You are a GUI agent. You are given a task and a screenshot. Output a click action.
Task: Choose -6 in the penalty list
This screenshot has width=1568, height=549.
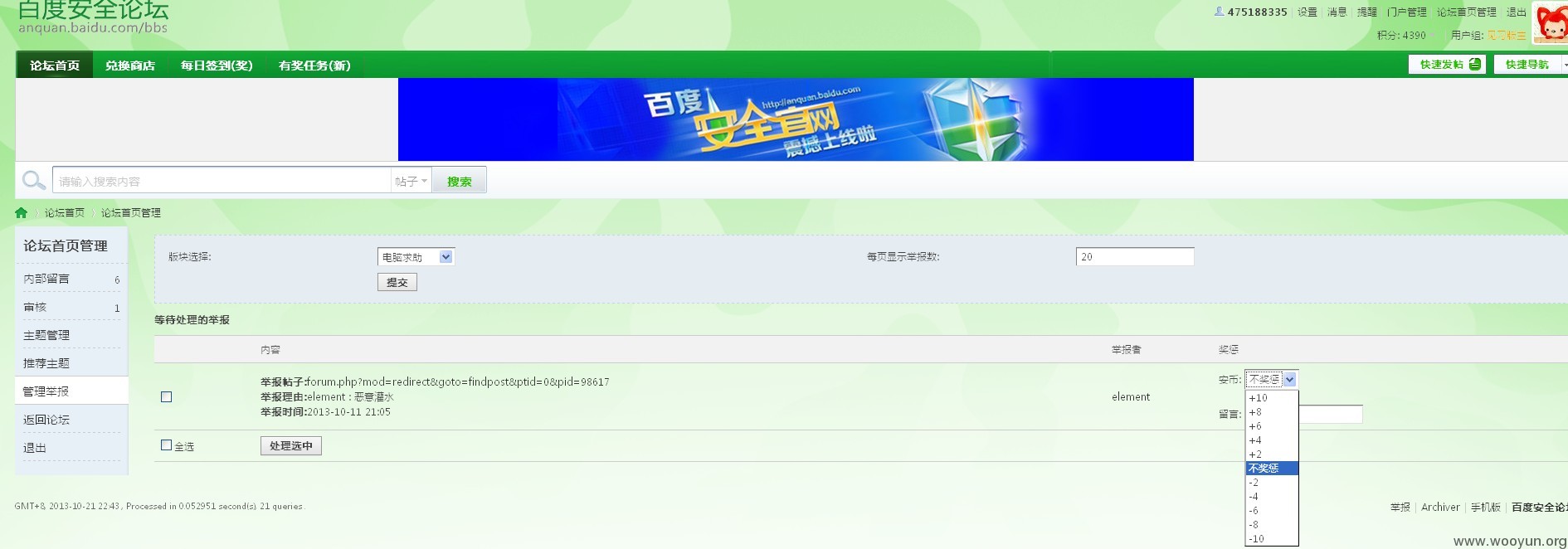1272,511
